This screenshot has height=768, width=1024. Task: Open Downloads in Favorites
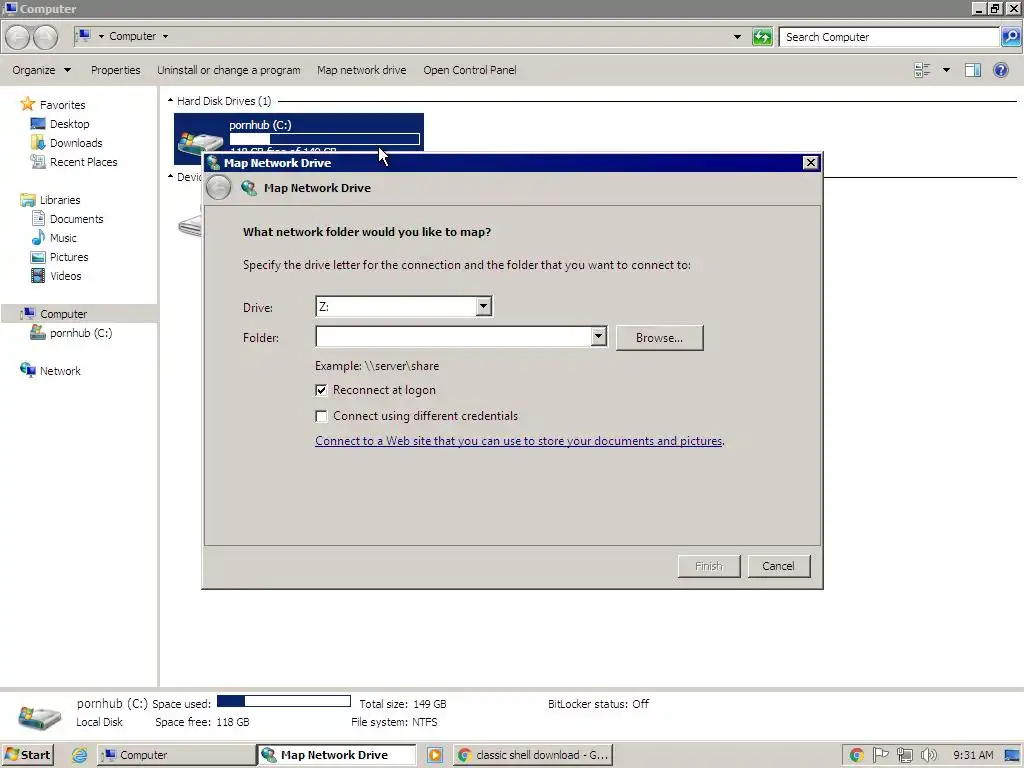tap(76, 142)
